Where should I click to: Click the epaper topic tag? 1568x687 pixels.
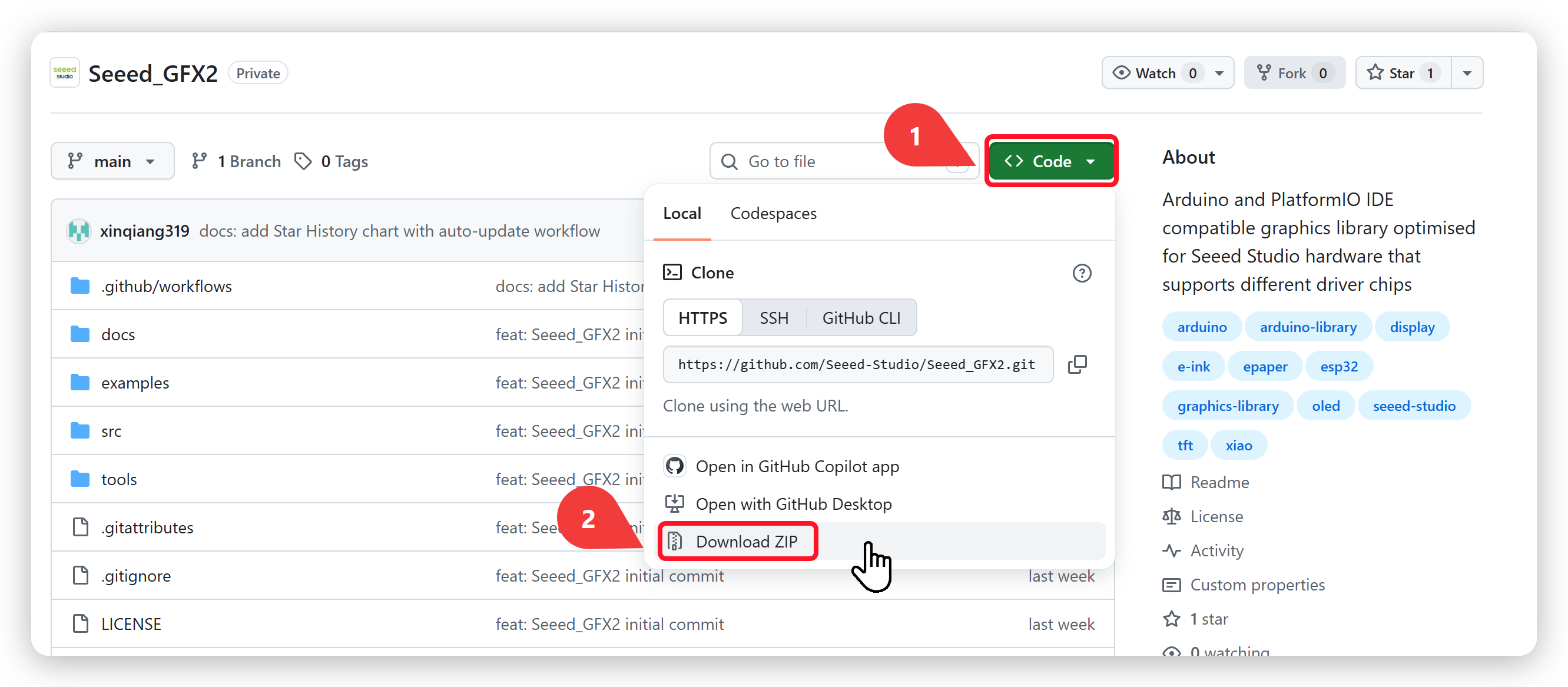click(x=1265, y=367)
